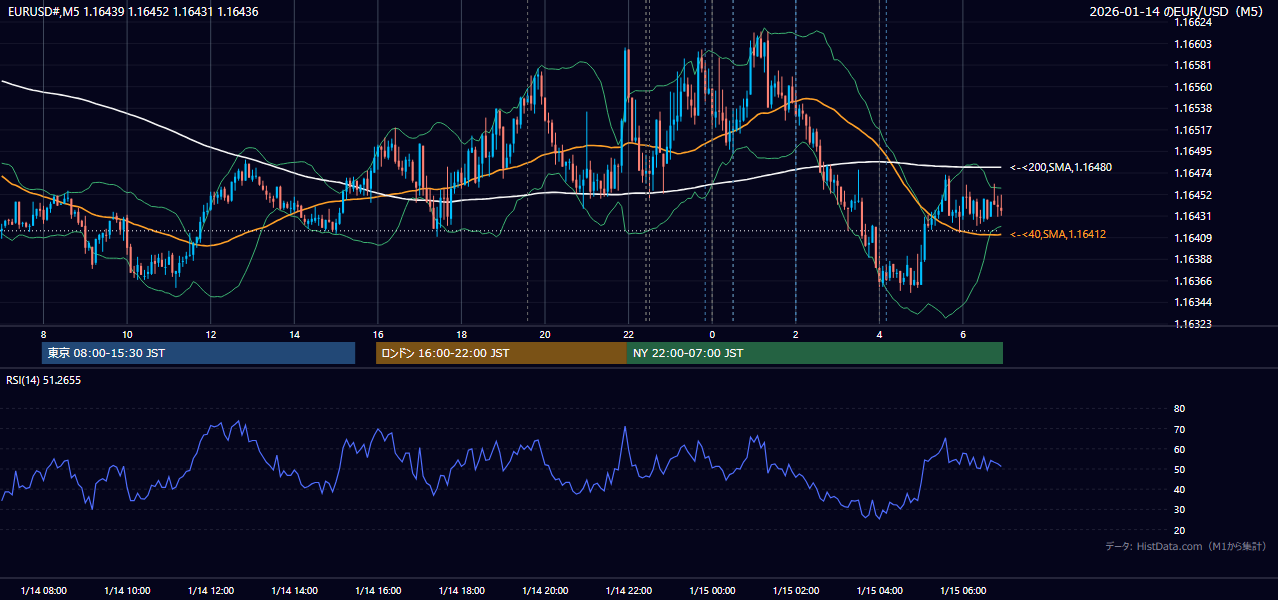Click hour label 14 under the price chart
The image size is (1278, 600).
pos(294,334)
